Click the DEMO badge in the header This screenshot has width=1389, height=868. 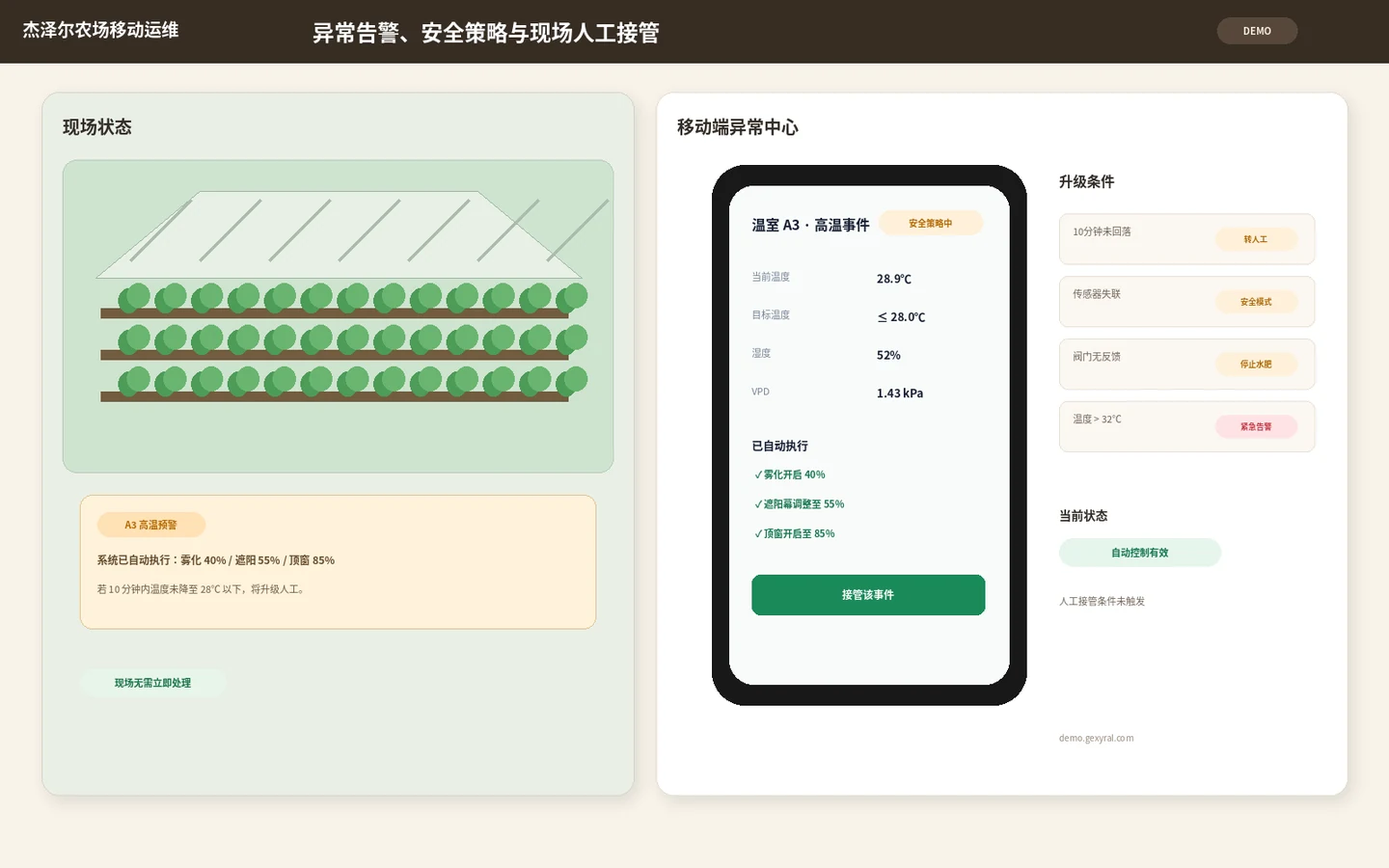tap(1257, 31)
